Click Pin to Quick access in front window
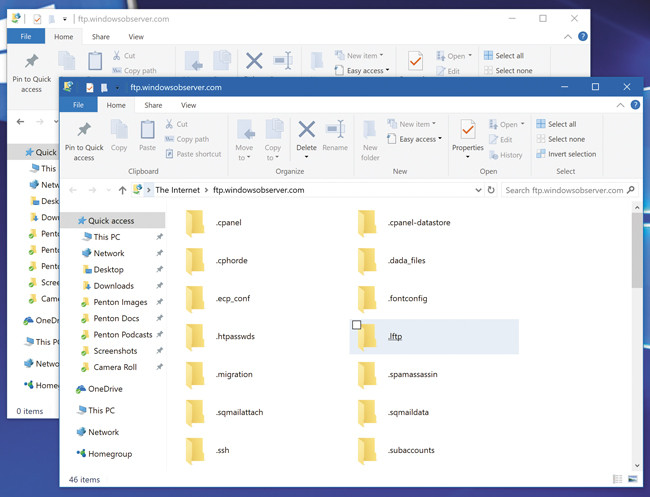The image size is (650, 497). click(84, 140)
